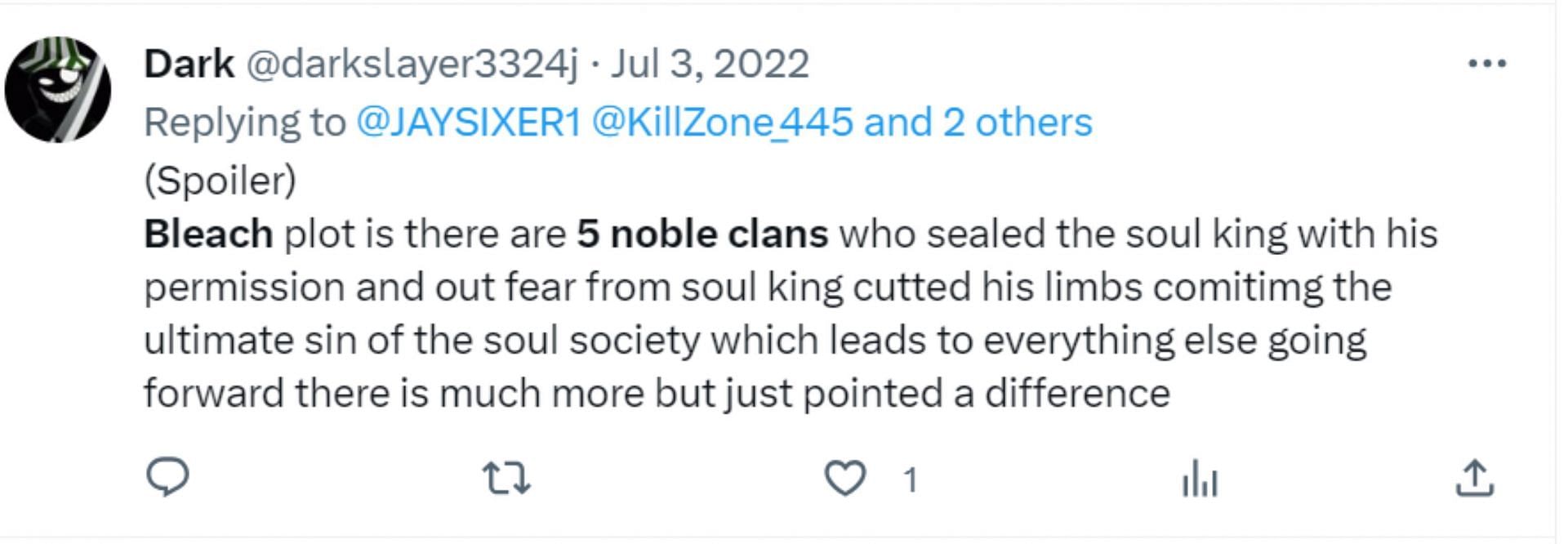Open Dark's profile avatar picture
This screenshot has width=1568, height=544.
click(x=58, y=89)
